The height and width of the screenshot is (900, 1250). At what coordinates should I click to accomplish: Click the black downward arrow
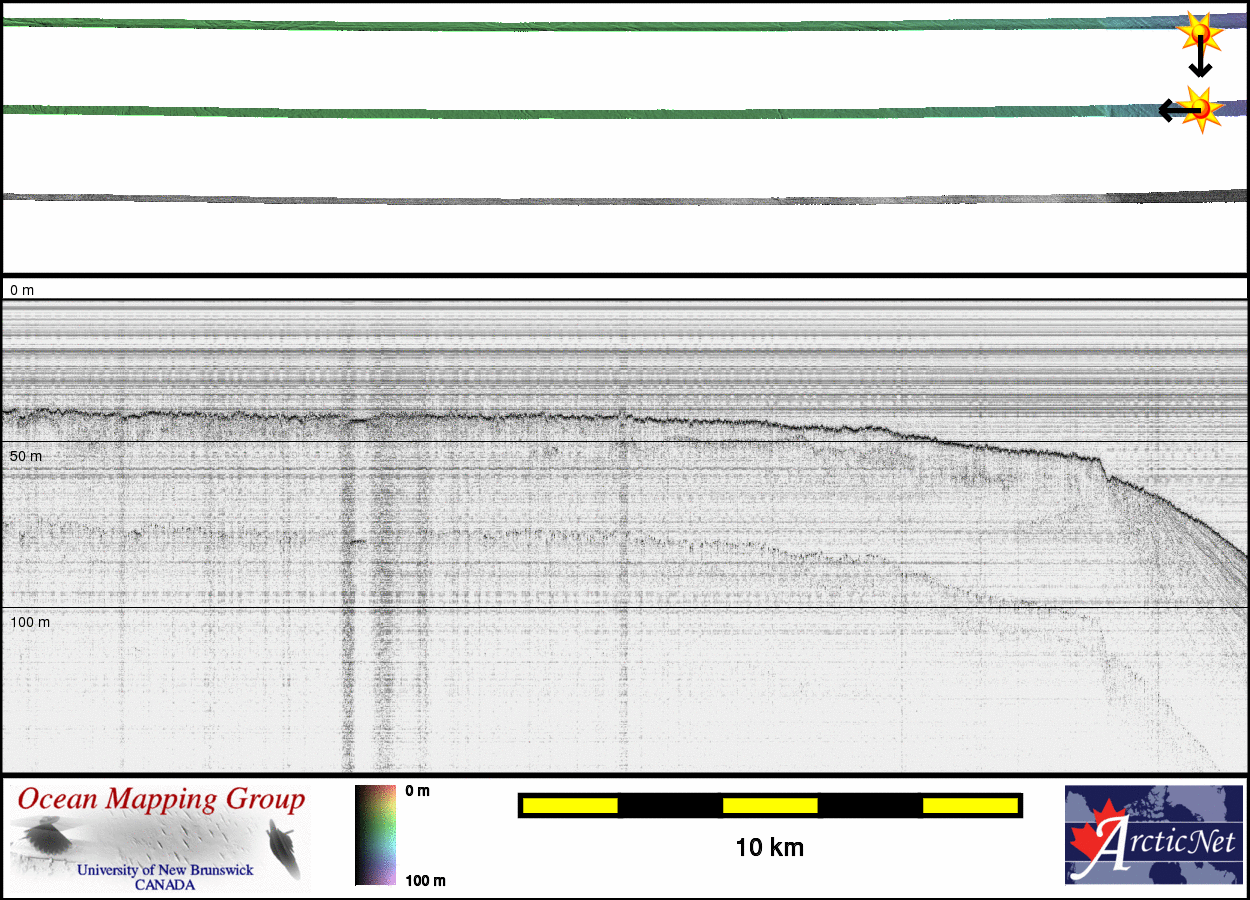tap(1200, 62)
